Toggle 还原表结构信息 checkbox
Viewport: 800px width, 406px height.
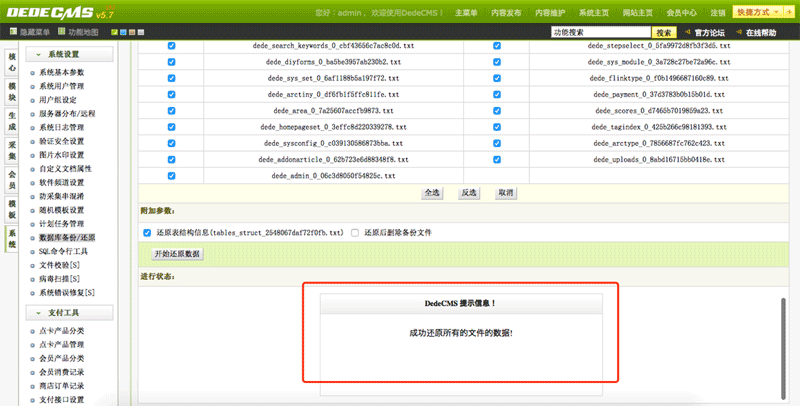point(148,232)
